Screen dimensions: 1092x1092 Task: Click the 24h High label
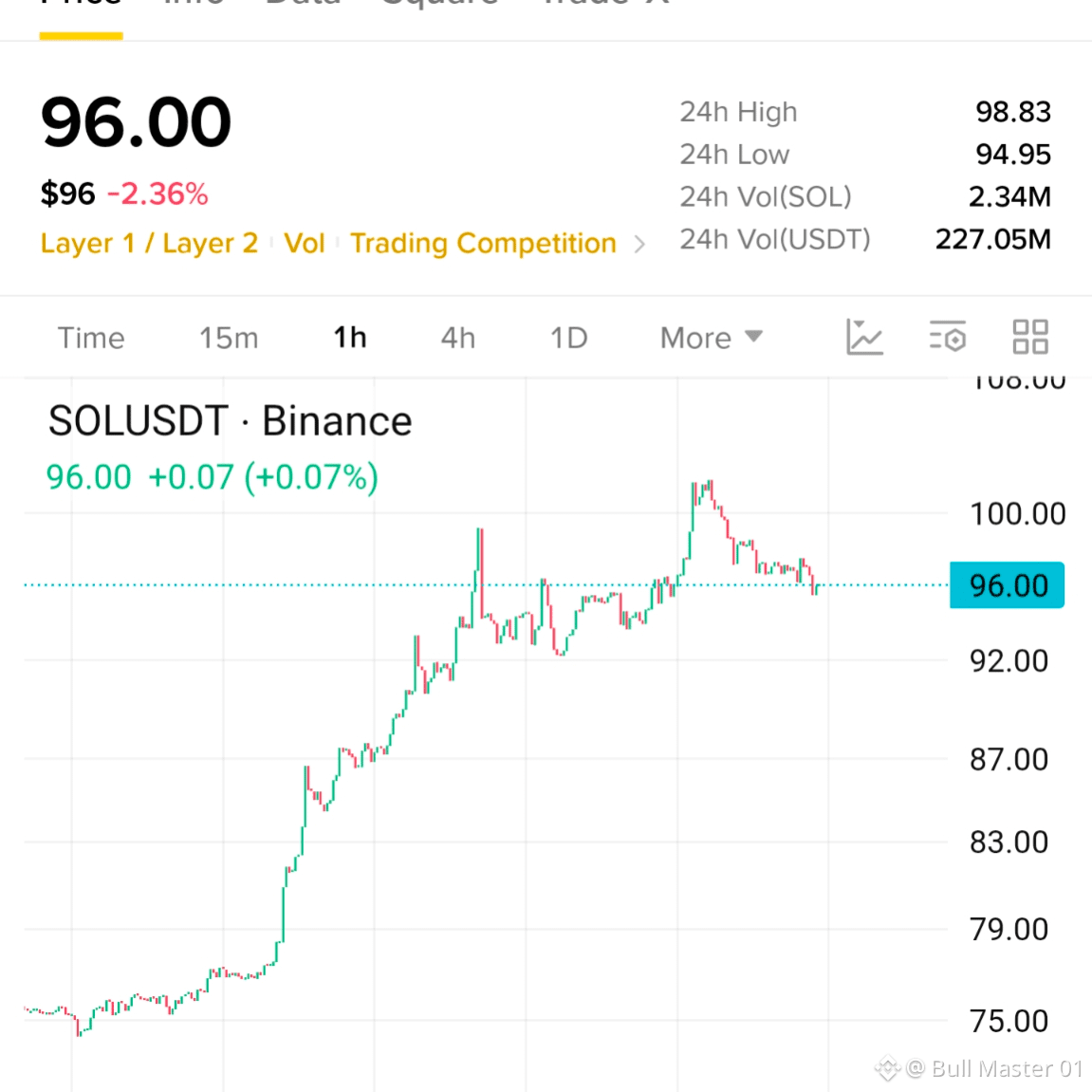coord(738,112)
